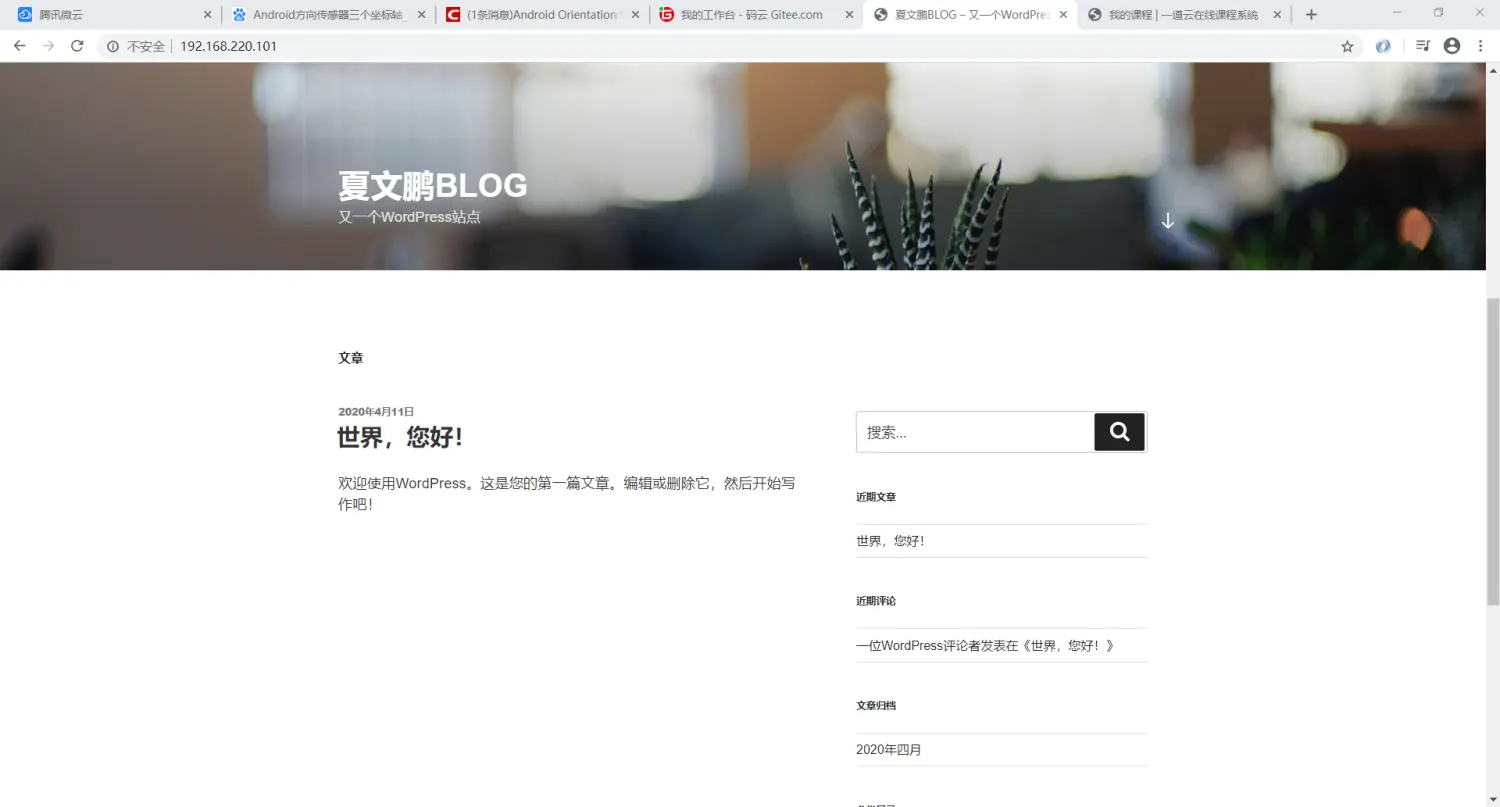Click the blue extension icon in the toolbar

click(1383, 46)
